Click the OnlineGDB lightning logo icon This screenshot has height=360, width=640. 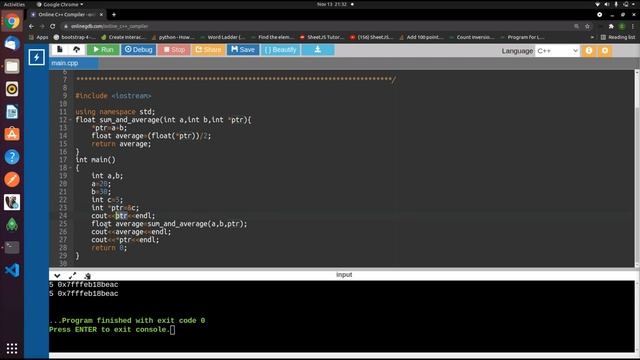click(36, 57)
